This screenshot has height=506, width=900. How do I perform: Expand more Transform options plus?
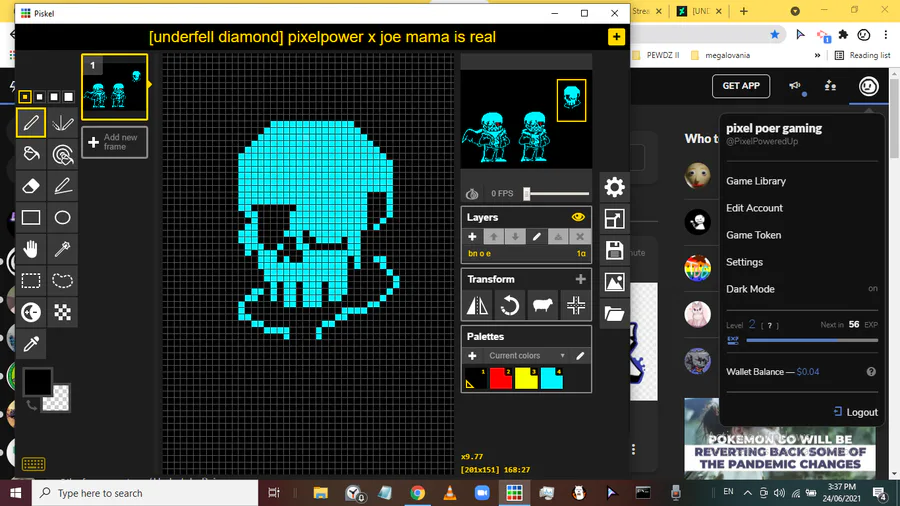point(580,279)
